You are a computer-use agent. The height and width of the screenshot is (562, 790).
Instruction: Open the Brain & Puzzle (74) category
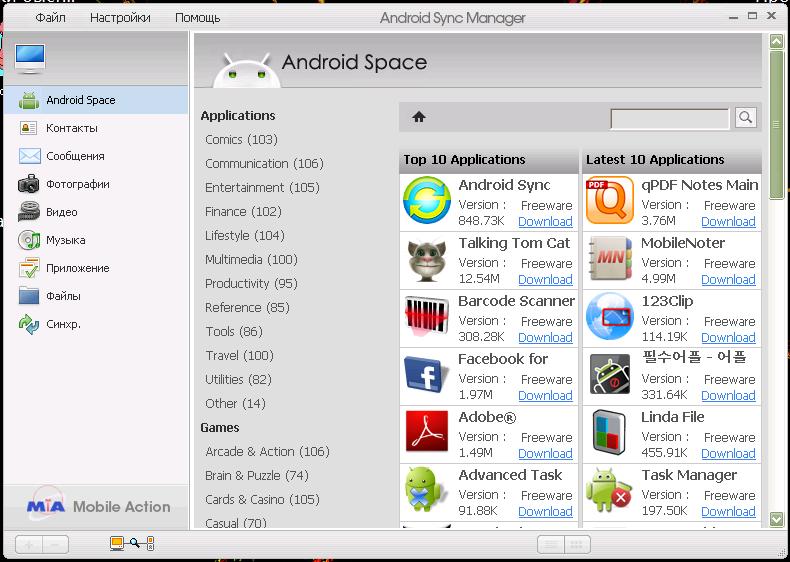coord(256,475)
